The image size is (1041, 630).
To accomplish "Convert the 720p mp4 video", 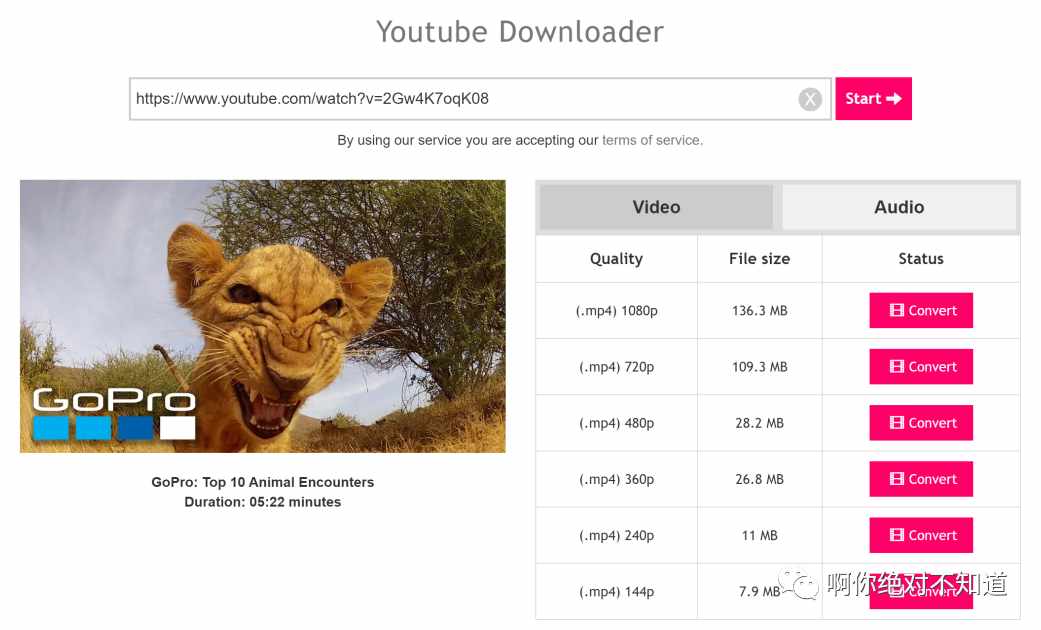I will tap(921, 366).
